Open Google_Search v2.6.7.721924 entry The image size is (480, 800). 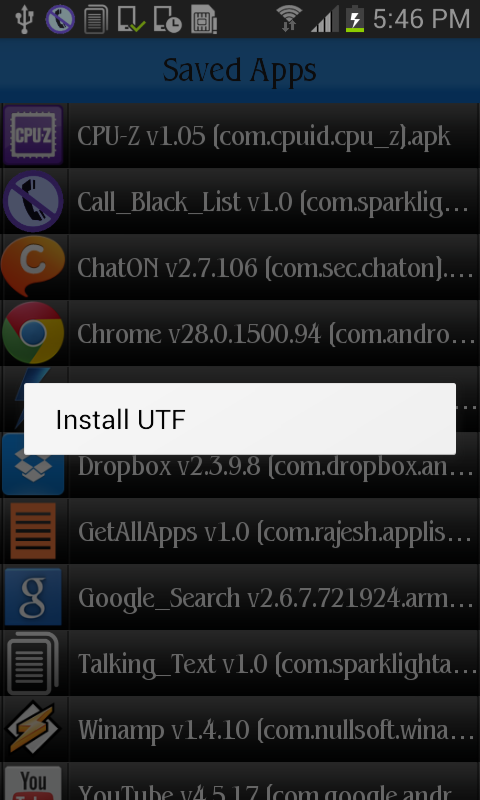click(275, 598)
